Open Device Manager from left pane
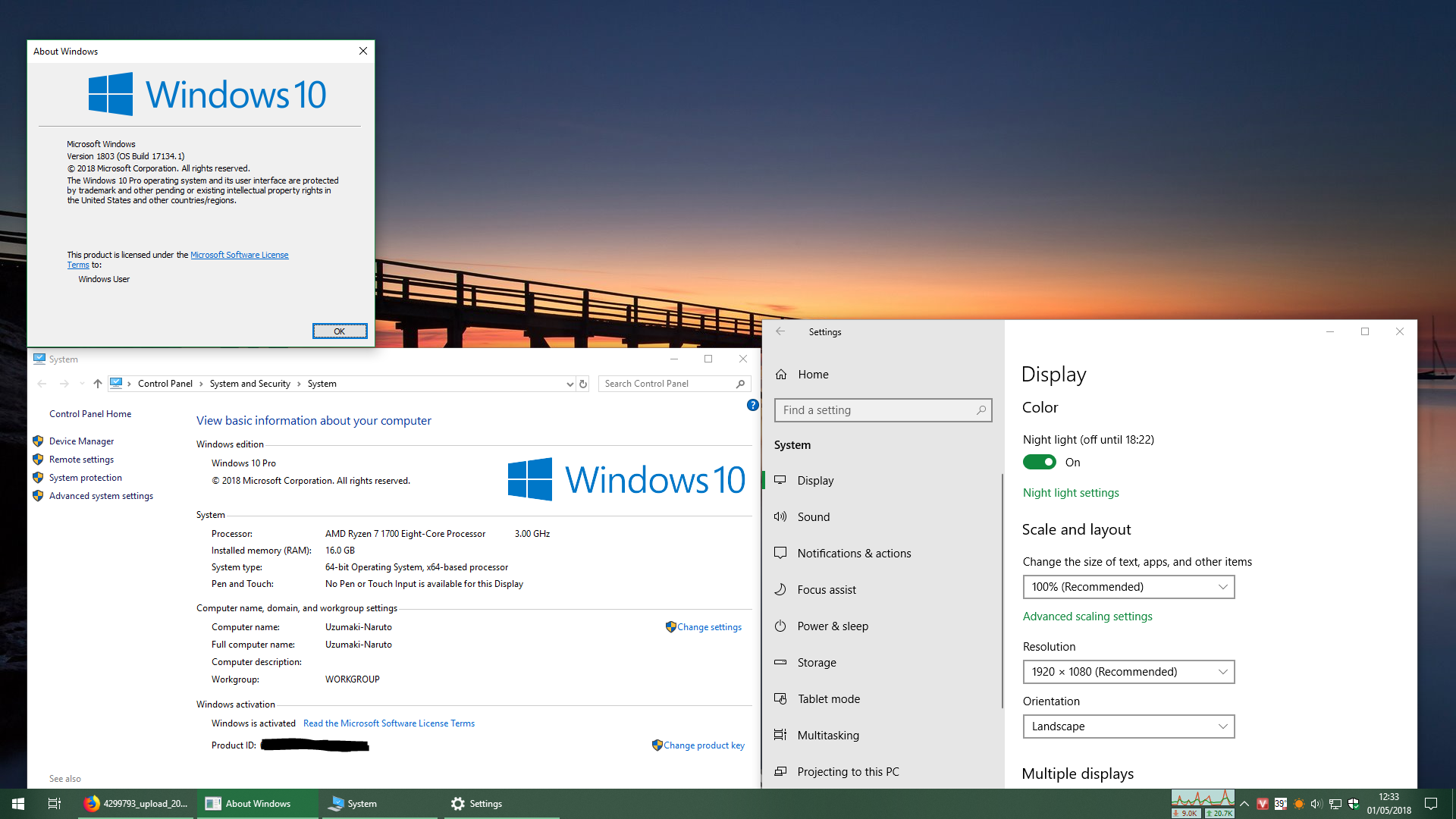This screenshot has width=1456, height=819. [81, 441]
